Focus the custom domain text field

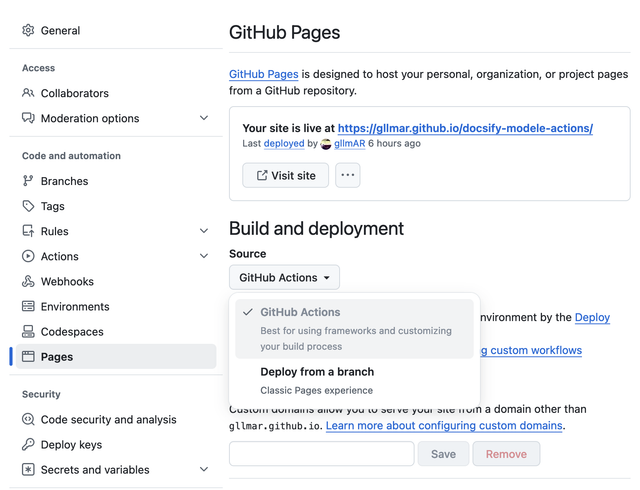pos(322,454)
